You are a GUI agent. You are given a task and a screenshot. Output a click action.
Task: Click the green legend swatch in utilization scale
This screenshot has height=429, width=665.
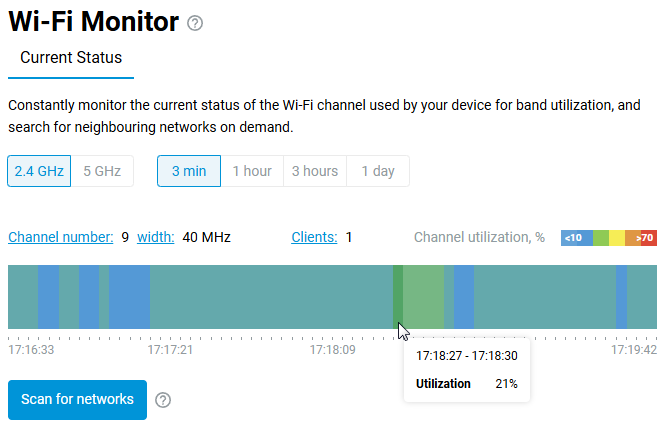pos(601,238)
